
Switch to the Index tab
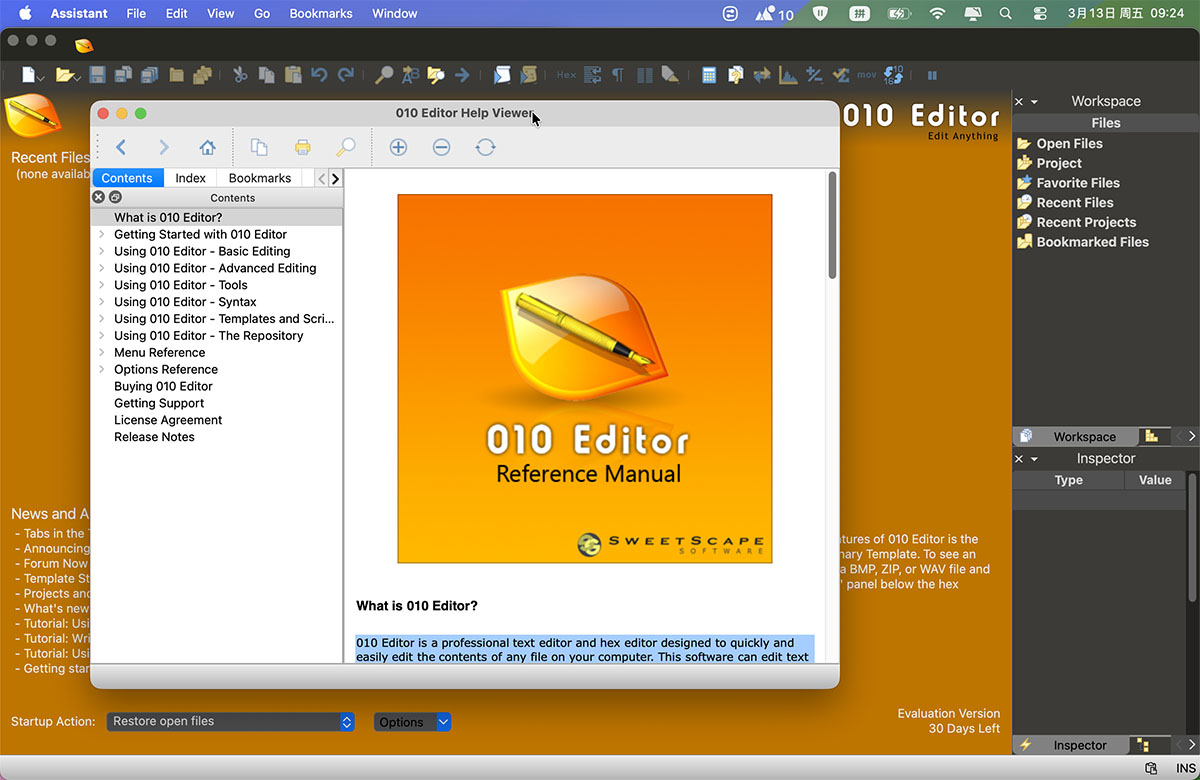pos(190,178)
